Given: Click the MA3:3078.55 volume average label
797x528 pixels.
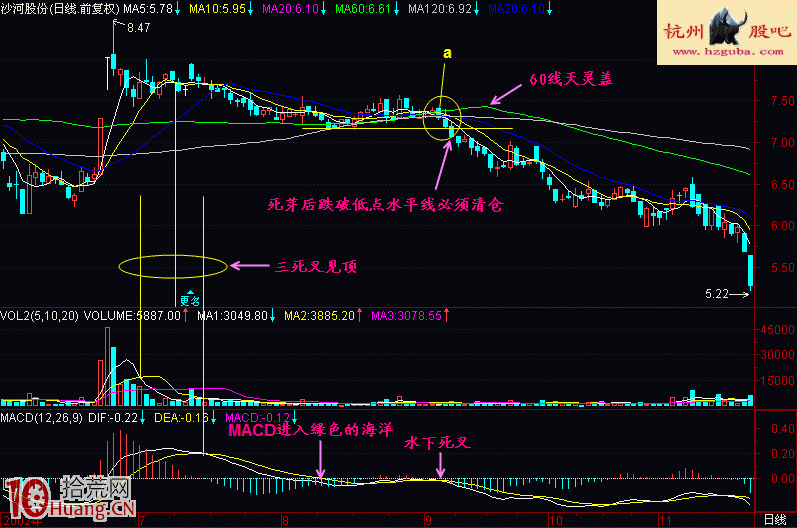Looking at the screenshot, I should pyautogui.click(x=407, y=316).
